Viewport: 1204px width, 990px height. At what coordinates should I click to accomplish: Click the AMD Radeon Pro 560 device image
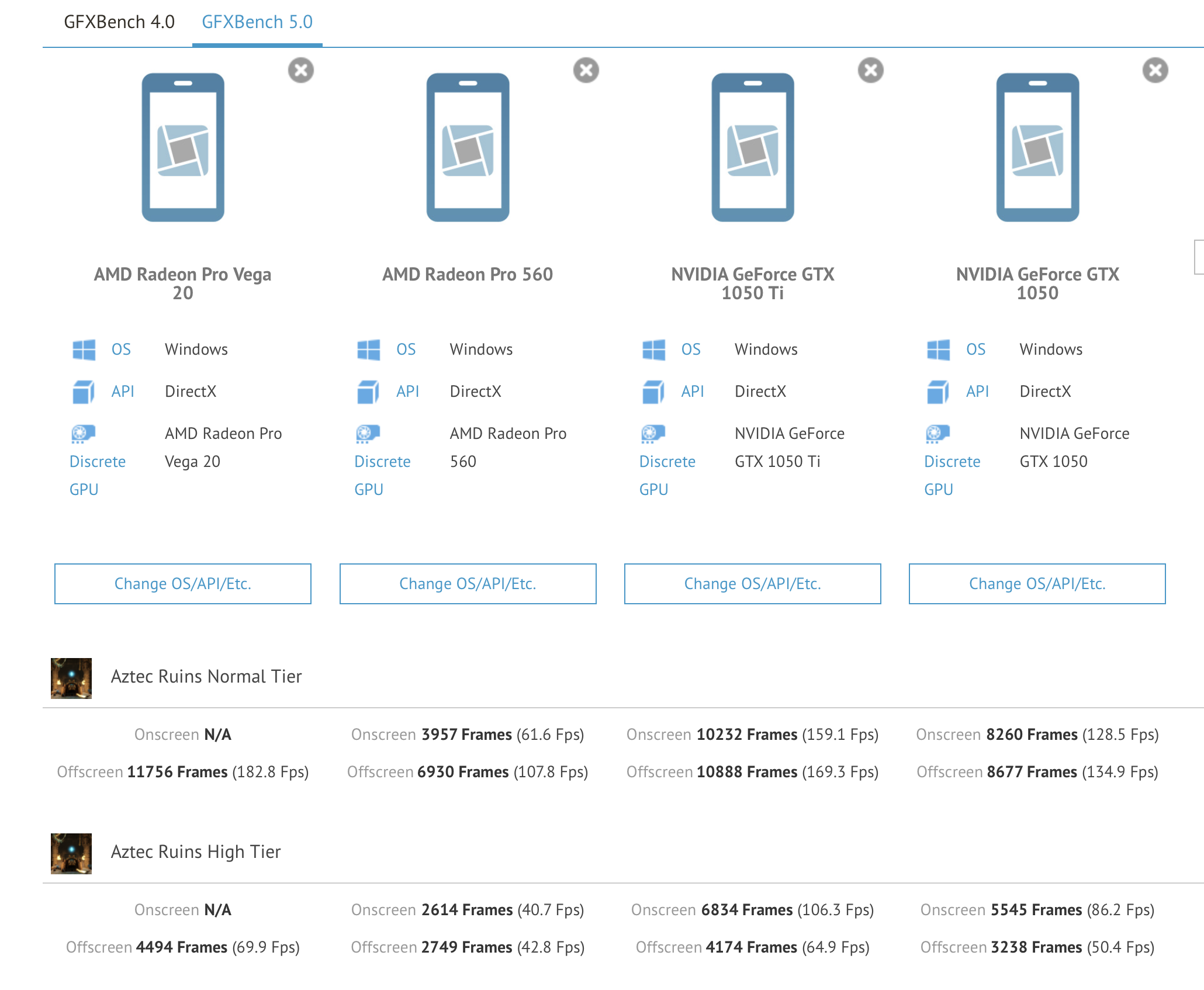pos(468,147)
